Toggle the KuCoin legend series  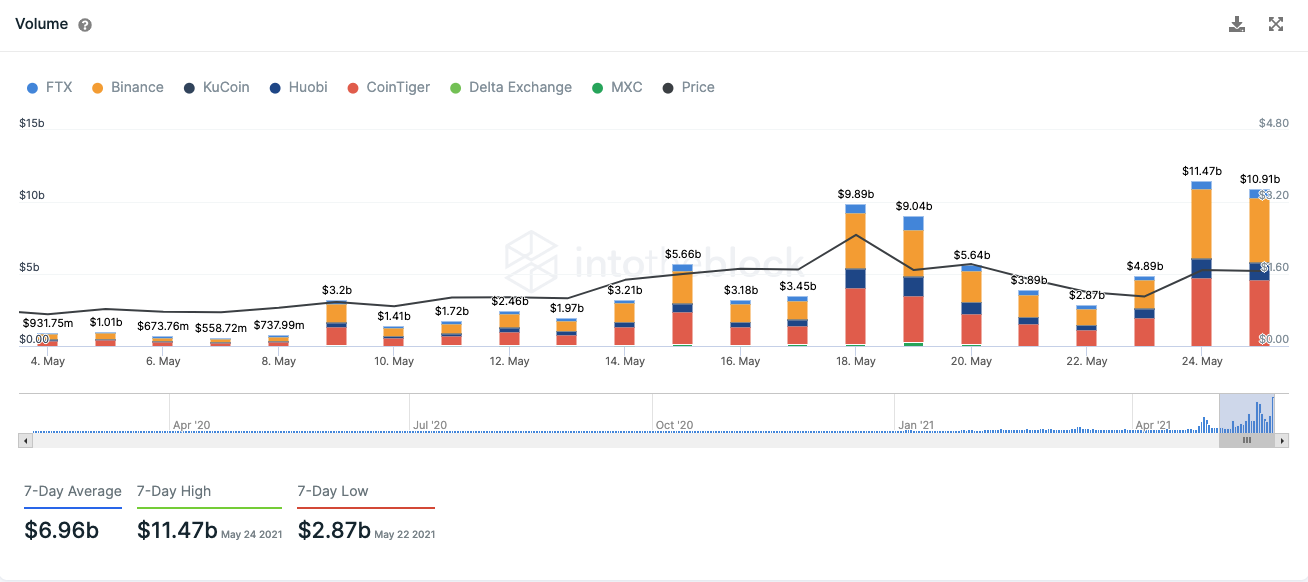tap(217, 87)
